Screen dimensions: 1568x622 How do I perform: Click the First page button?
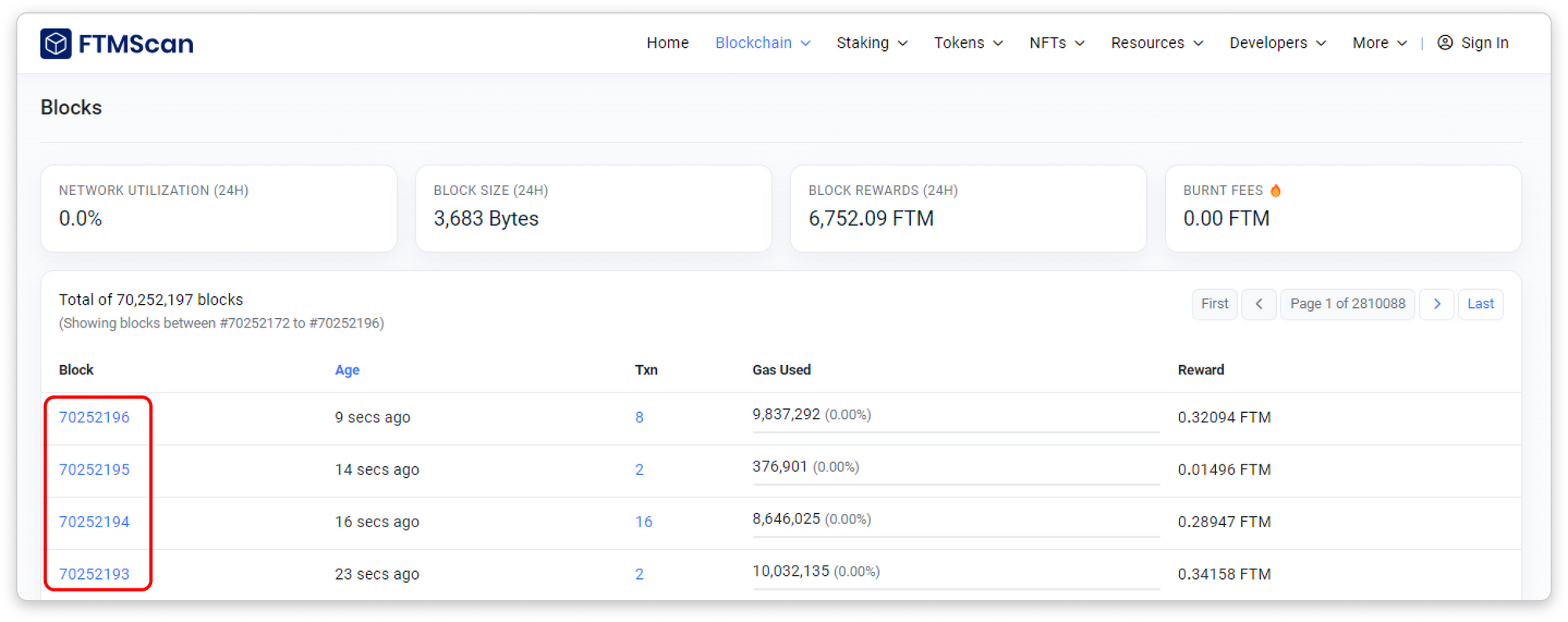(1214, 304)
